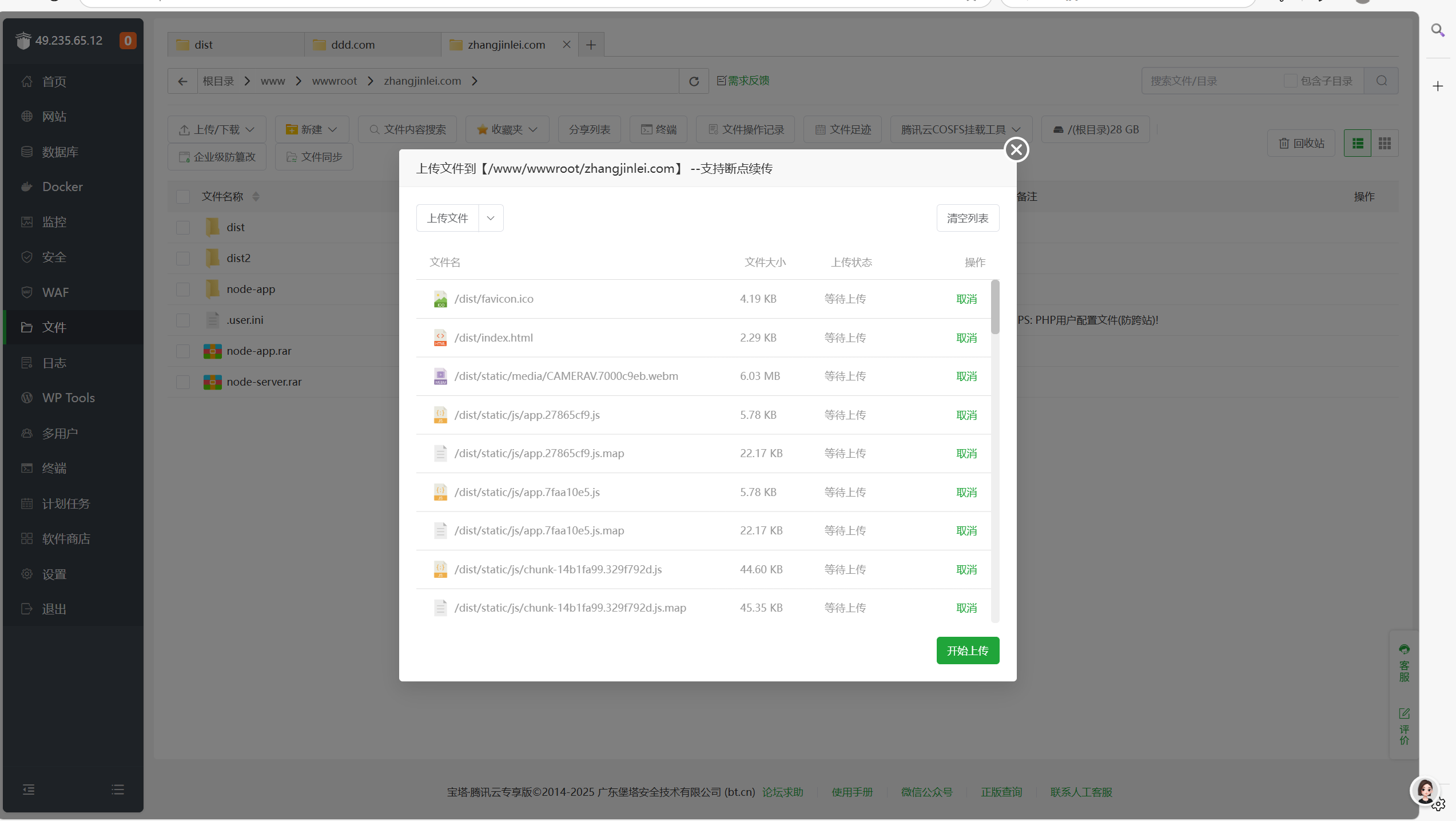The height and width of the screenshot is (821, 1456).
Task: Switch to list view icon
Action: point(1357,143)
